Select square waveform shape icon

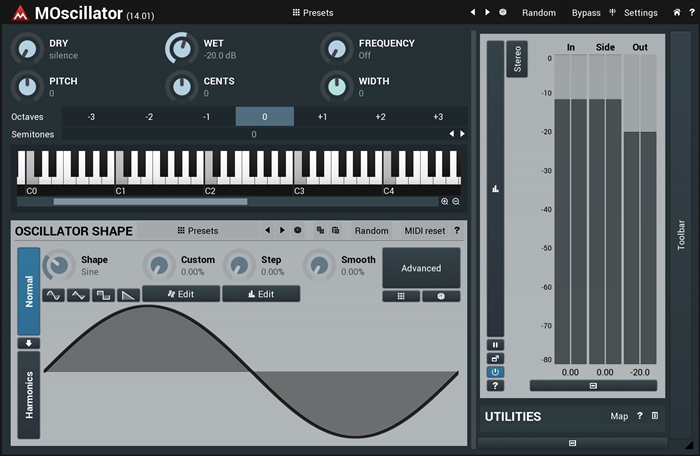[103, 295]
